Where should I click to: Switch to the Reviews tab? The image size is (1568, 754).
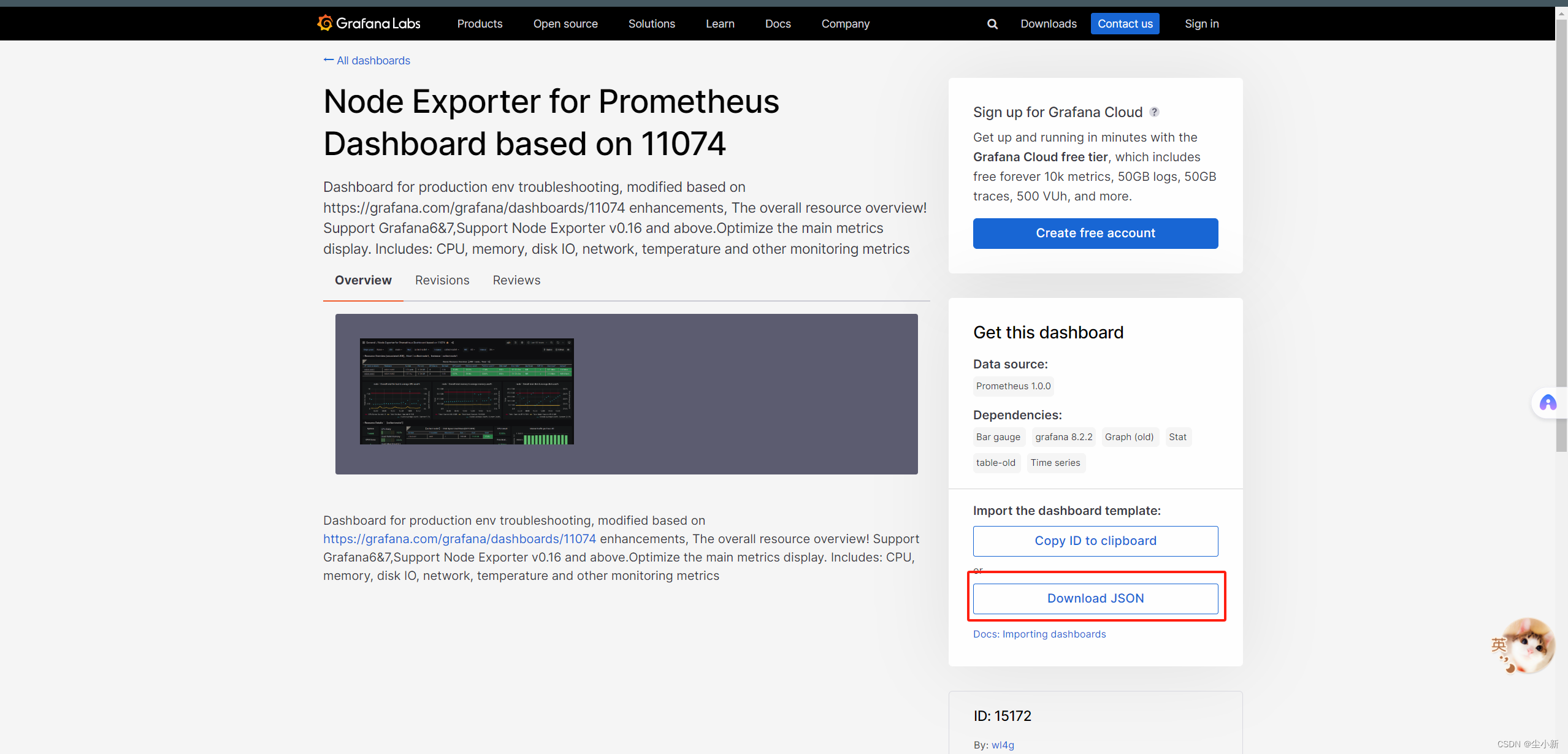516,280
